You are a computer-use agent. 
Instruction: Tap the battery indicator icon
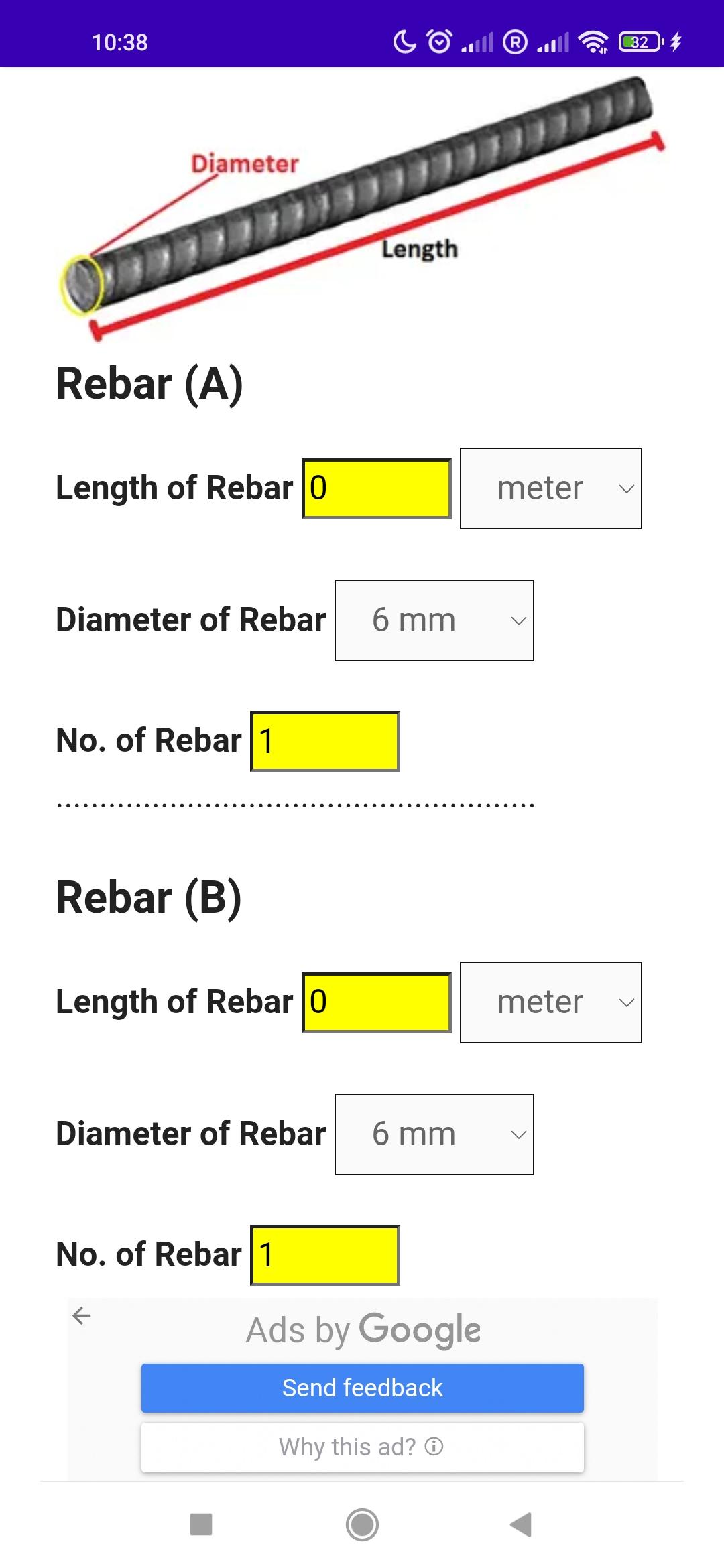[642, 42]
